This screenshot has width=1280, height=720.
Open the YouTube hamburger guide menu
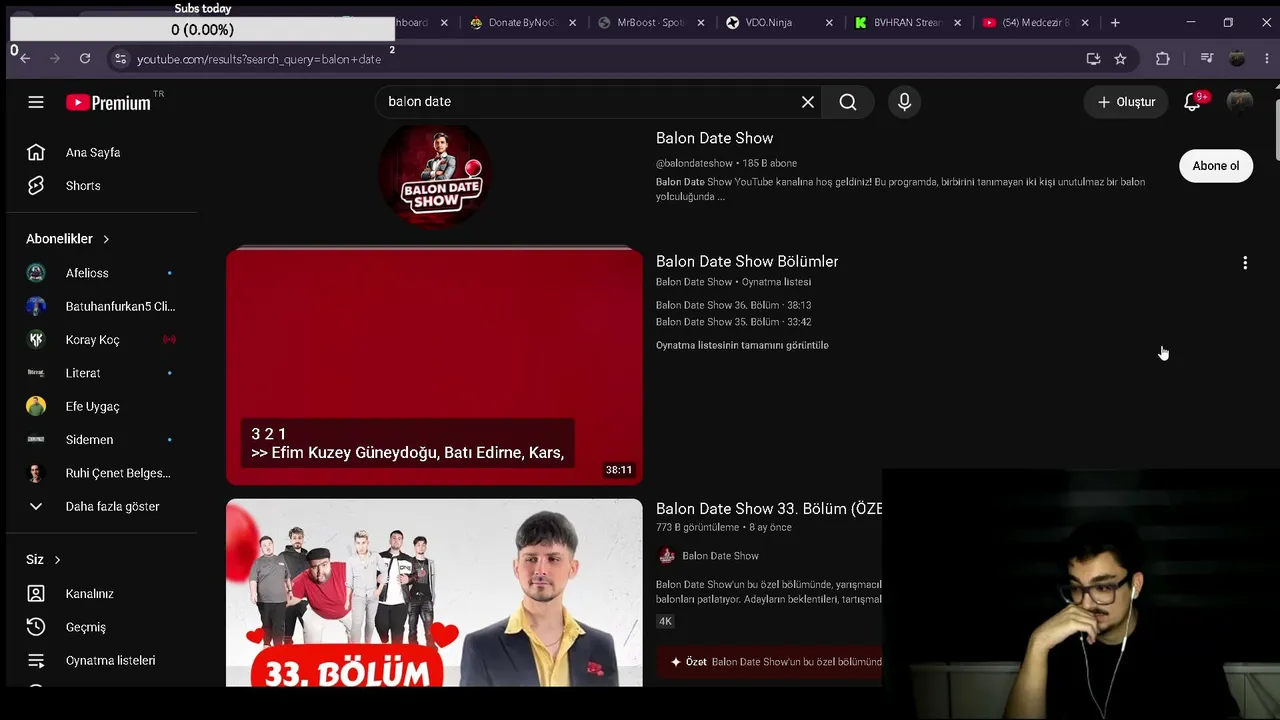[36, 102]
